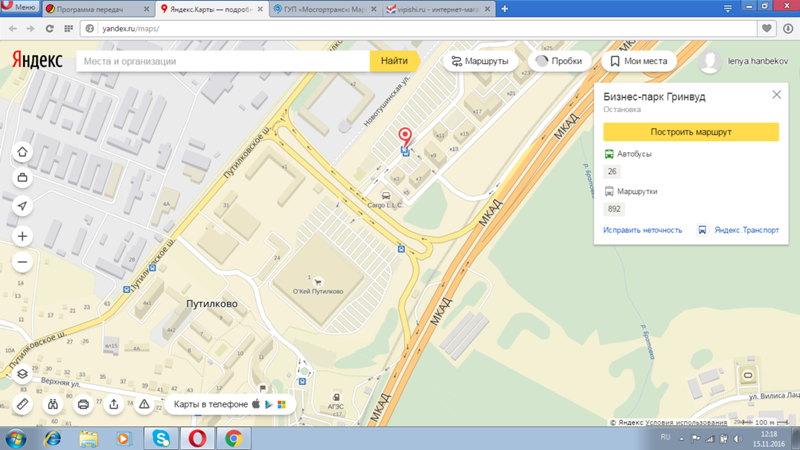Image resolution: width=800 pixels, height=450 pixels.
Task: Open Windows Start menu
Action: pyautogui.click(x=16, y=439)
